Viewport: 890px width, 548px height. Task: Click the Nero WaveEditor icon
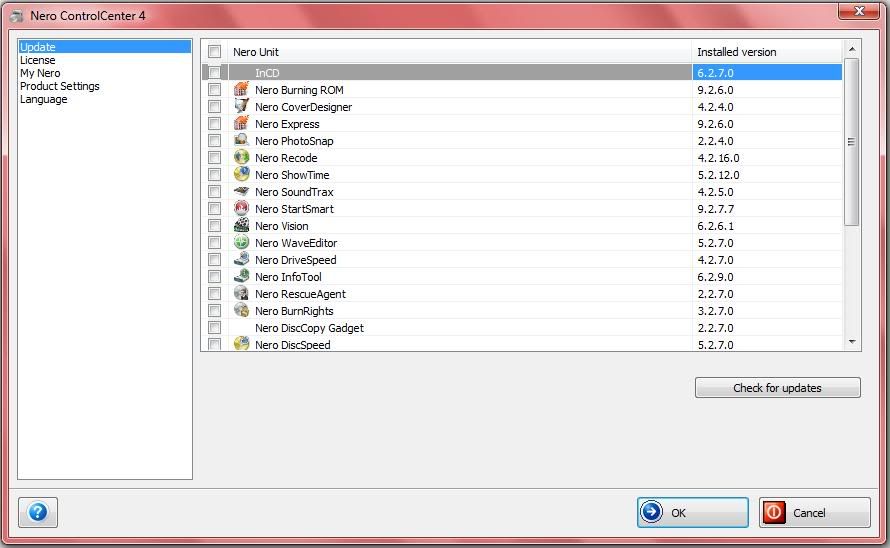[241, 242]
